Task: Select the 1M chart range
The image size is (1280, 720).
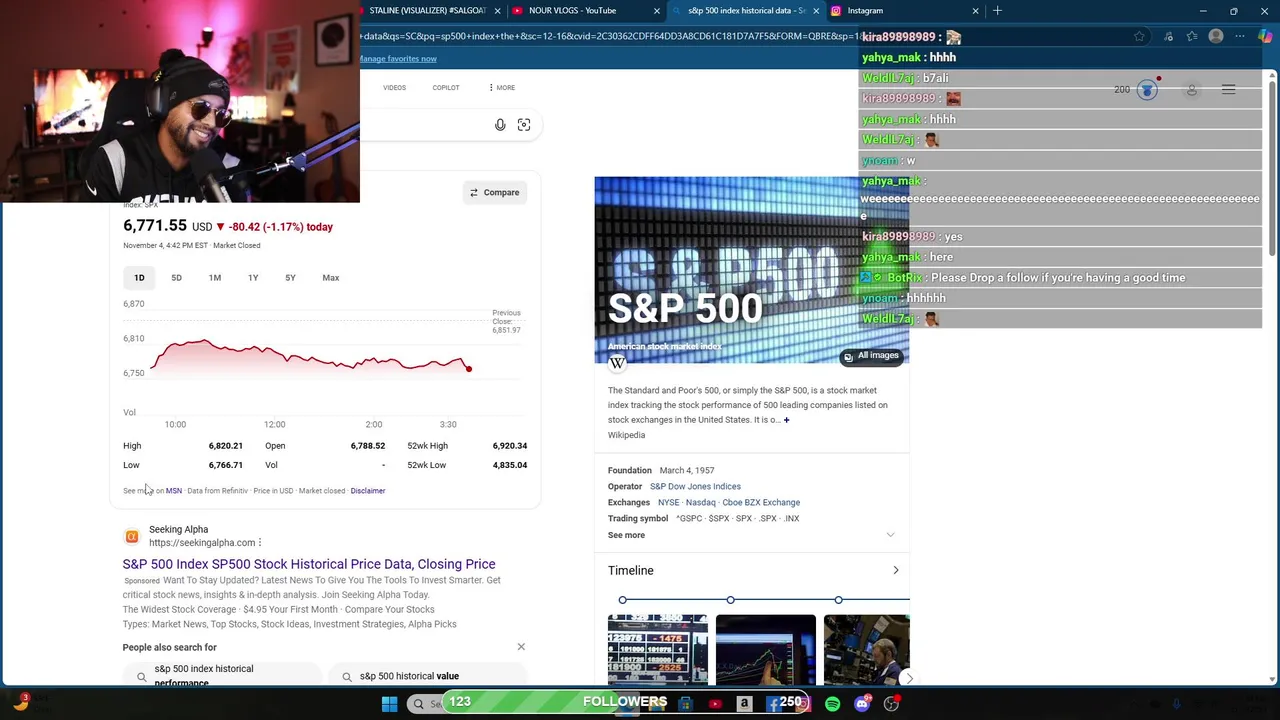Action: pyautogui.click(x=215, y=278)
